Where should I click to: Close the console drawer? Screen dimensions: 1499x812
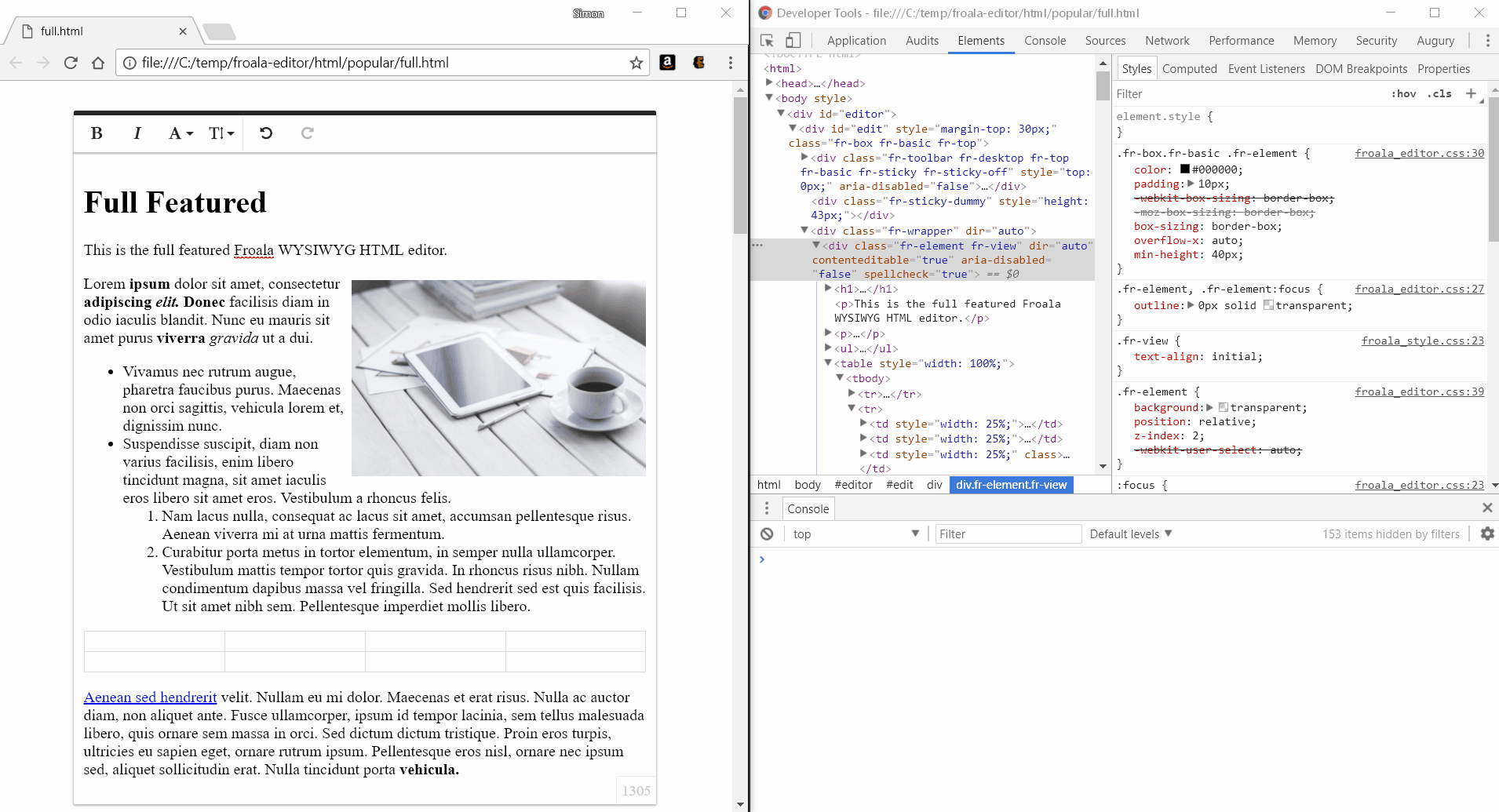point(1487,508)
